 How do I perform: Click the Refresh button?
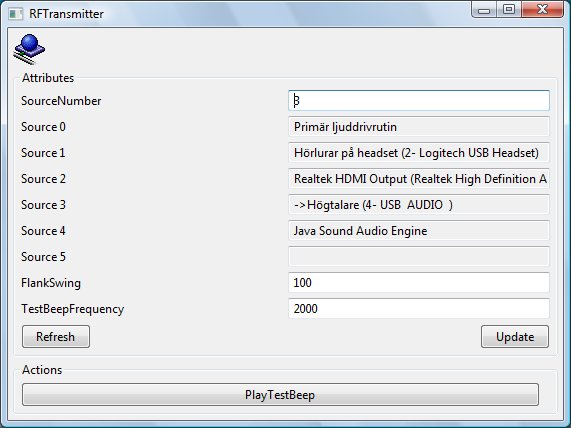point(56,337)
